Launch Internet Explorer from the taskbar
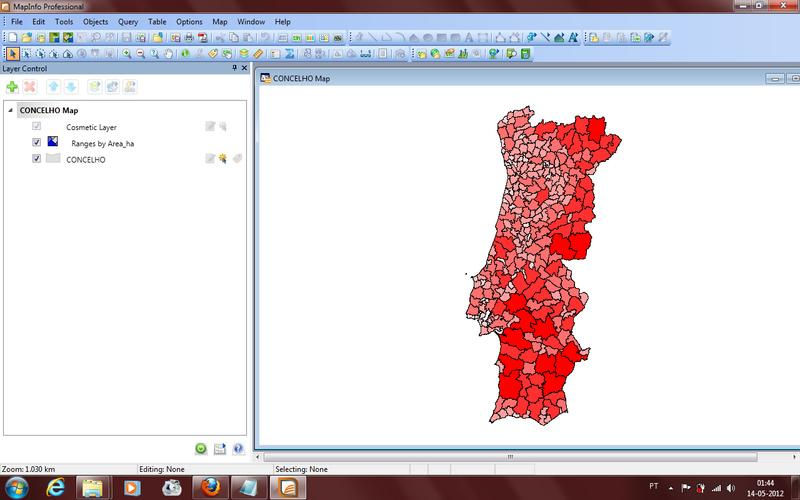 click(x=55, y=488)
